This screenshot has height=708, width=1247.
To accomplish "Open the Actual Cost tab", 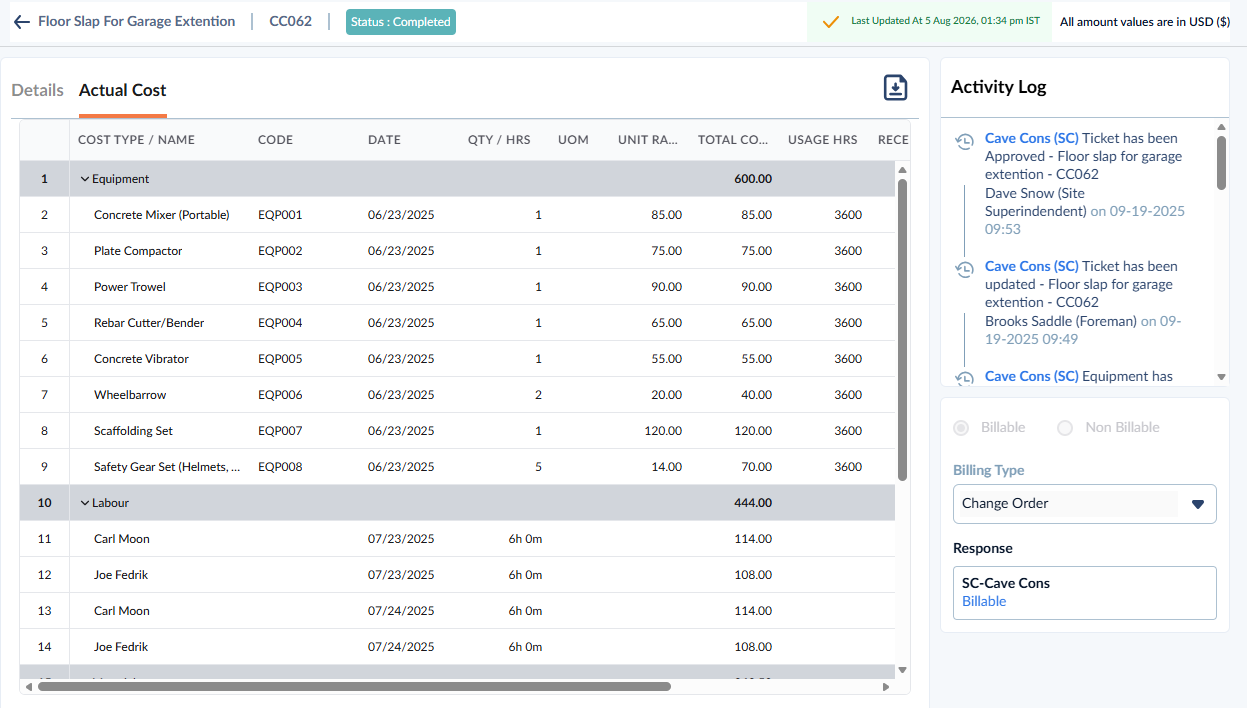I will [123, 90].
